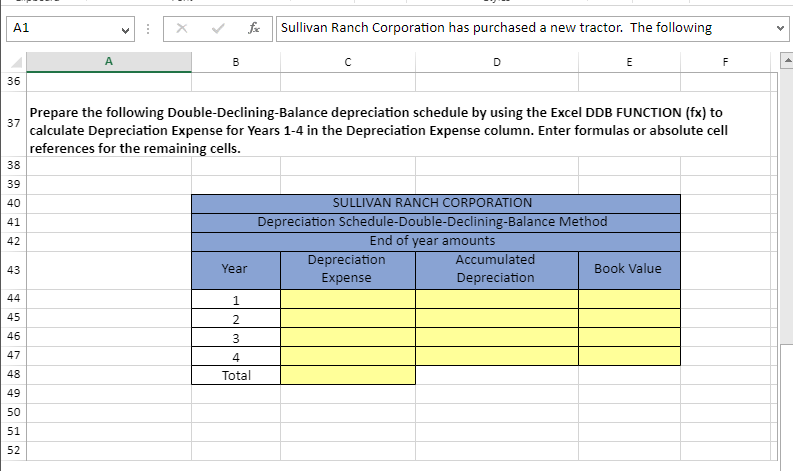Open the Name Box dropdown arrow
This screenshot has width=793, height=471.
pos(125,30)
